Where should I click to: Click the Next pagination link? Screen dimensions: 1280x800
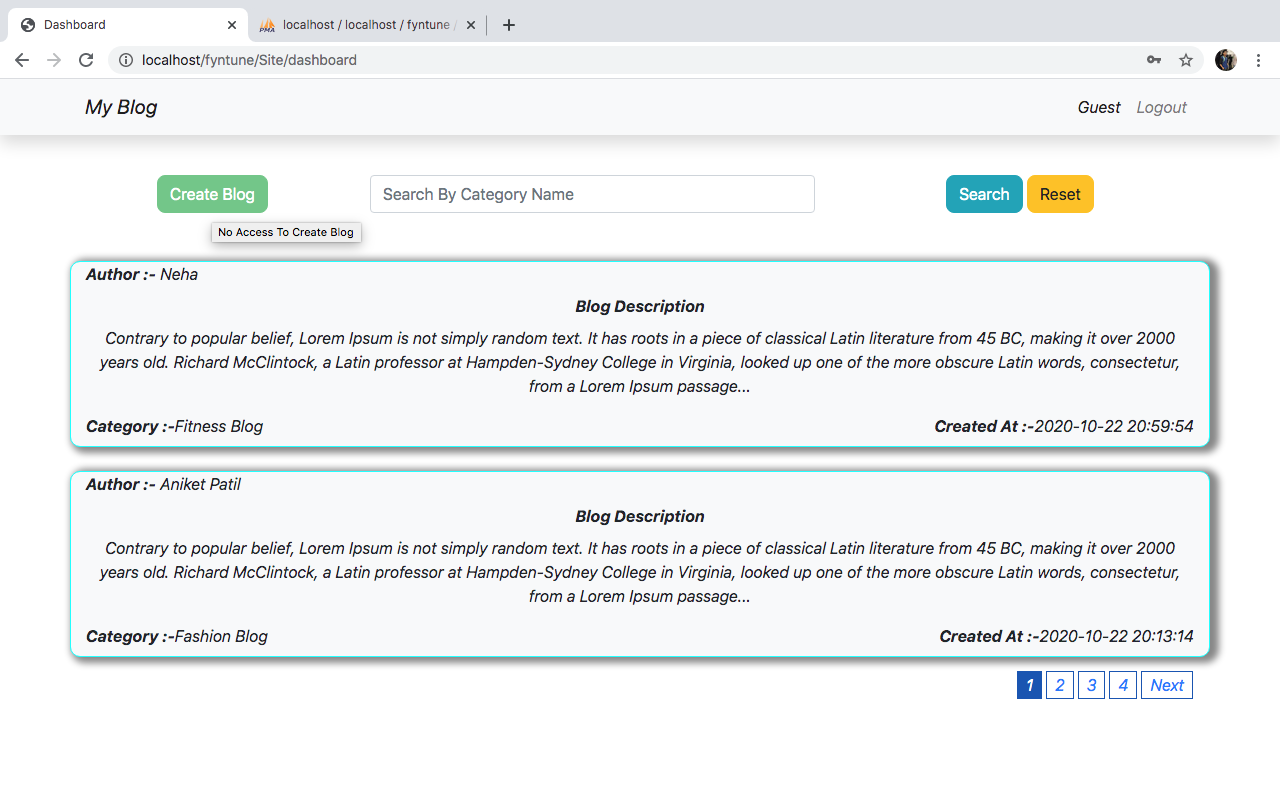[1166, 685]
